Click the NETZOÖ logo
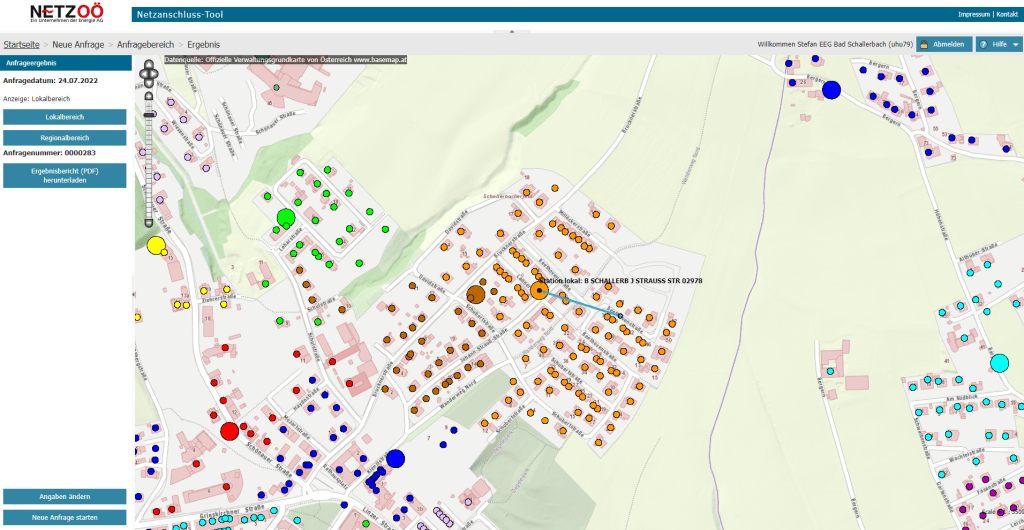Image resolution: width=1024 pixels, height=530 pixels. click(66, 14)
